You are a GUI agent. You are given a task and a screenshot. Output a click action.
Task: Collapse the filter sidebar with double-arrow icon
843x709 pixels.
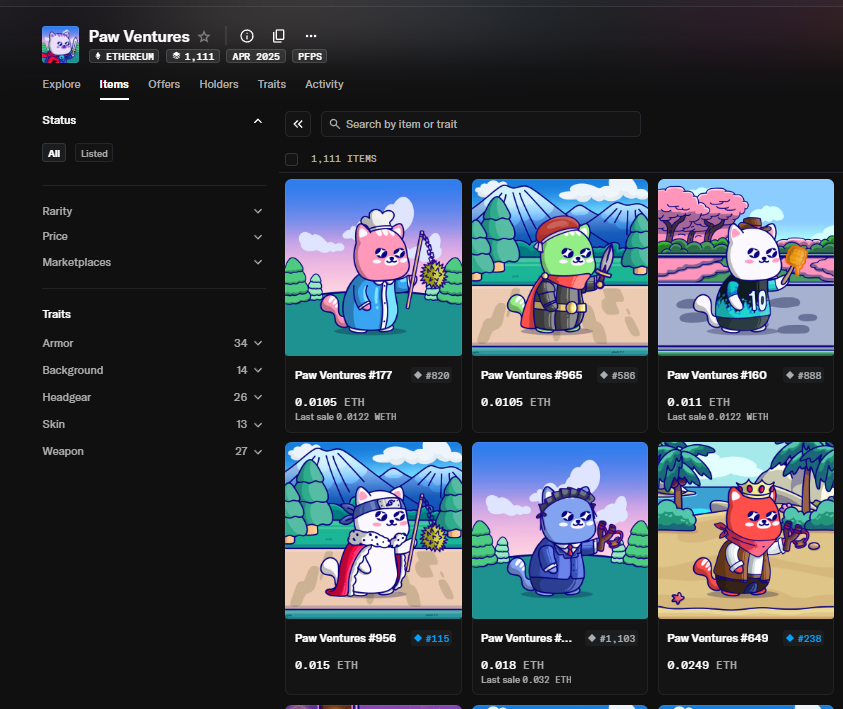[x=298, y=124]
